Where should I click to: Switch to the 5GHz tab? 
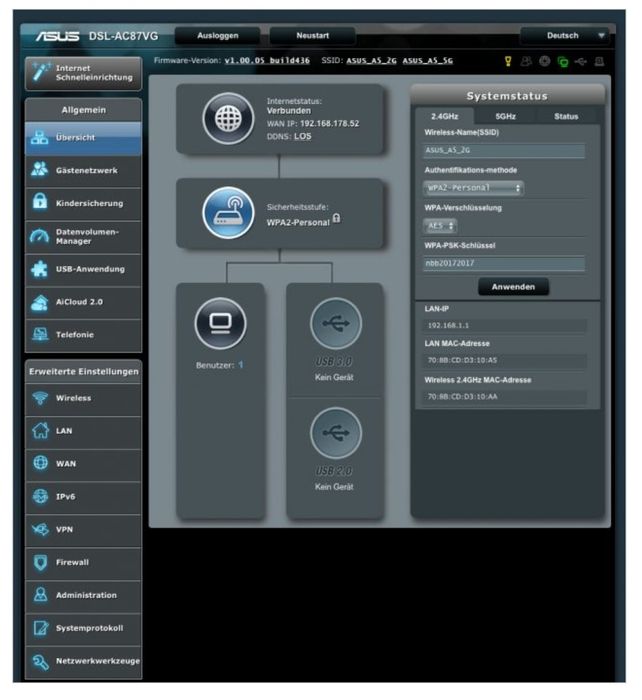[x=505, y=117]
